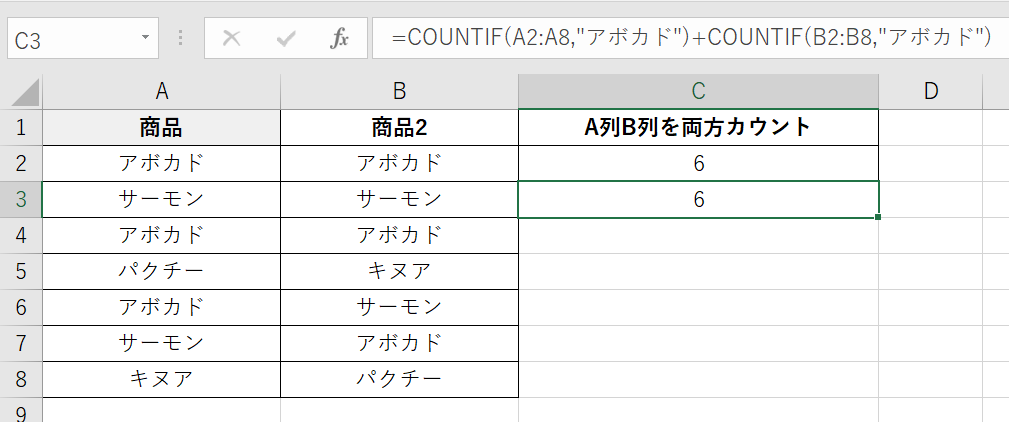The image size is (1009, 422).
Task: Open the Name Box dropdown arrow
Action: point(146,39)
